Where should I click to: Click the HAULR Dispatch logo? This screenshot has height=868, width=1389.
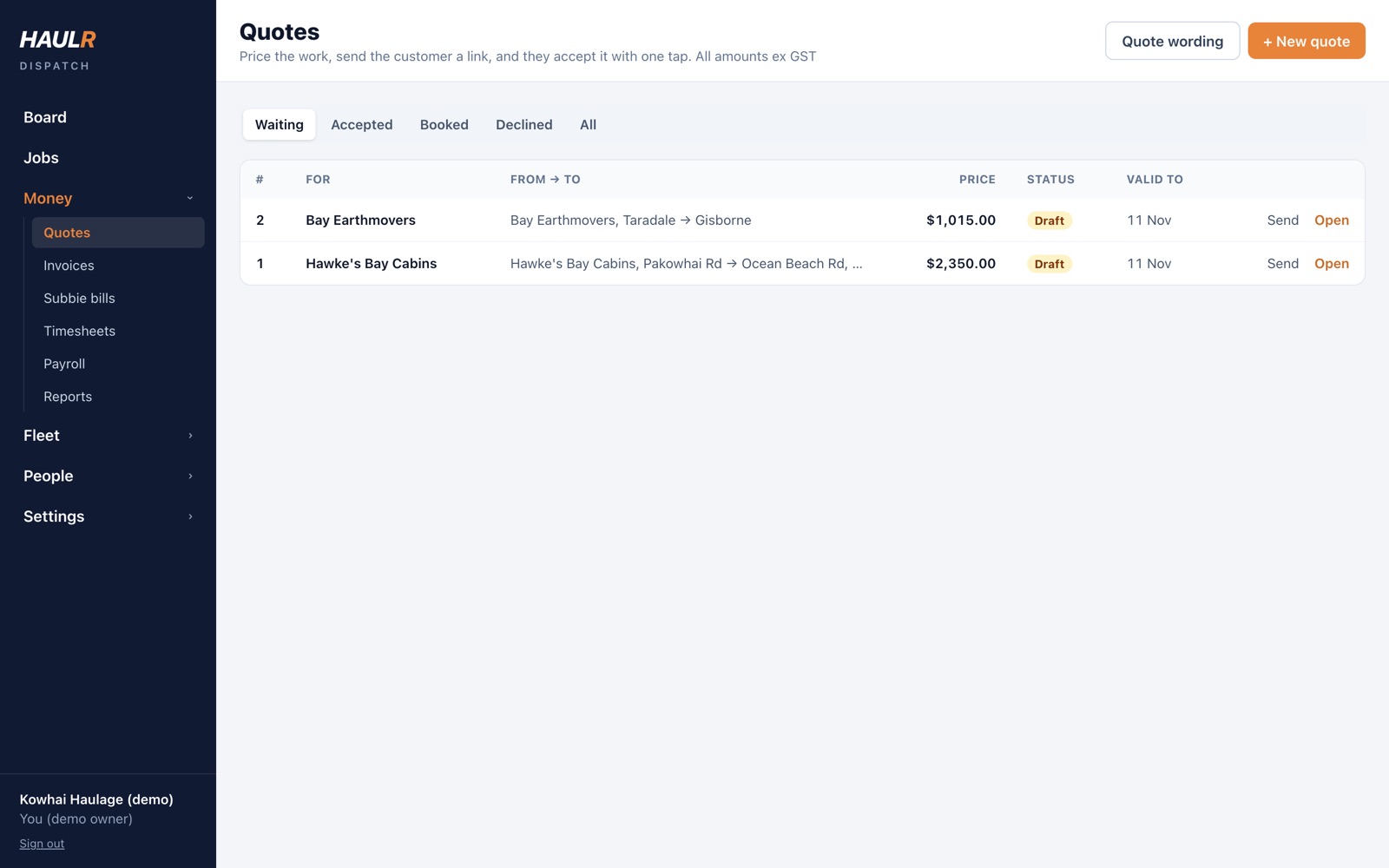tap(58, 50)
